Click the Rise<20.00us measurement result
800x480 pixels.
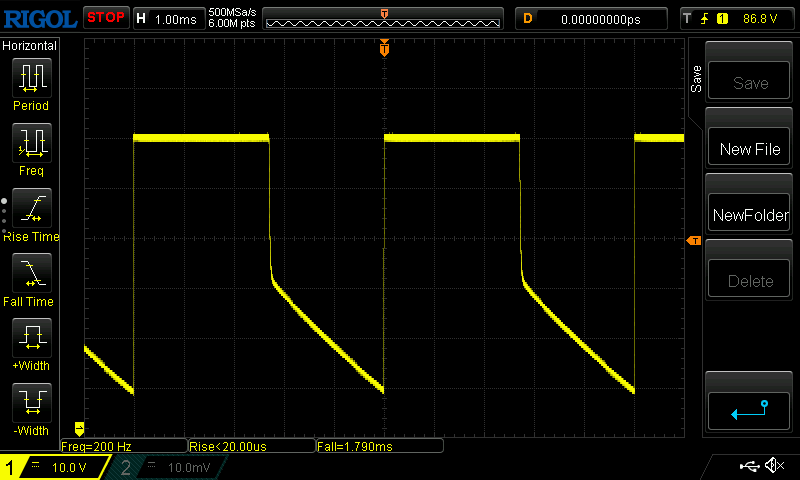pos(252,446)
